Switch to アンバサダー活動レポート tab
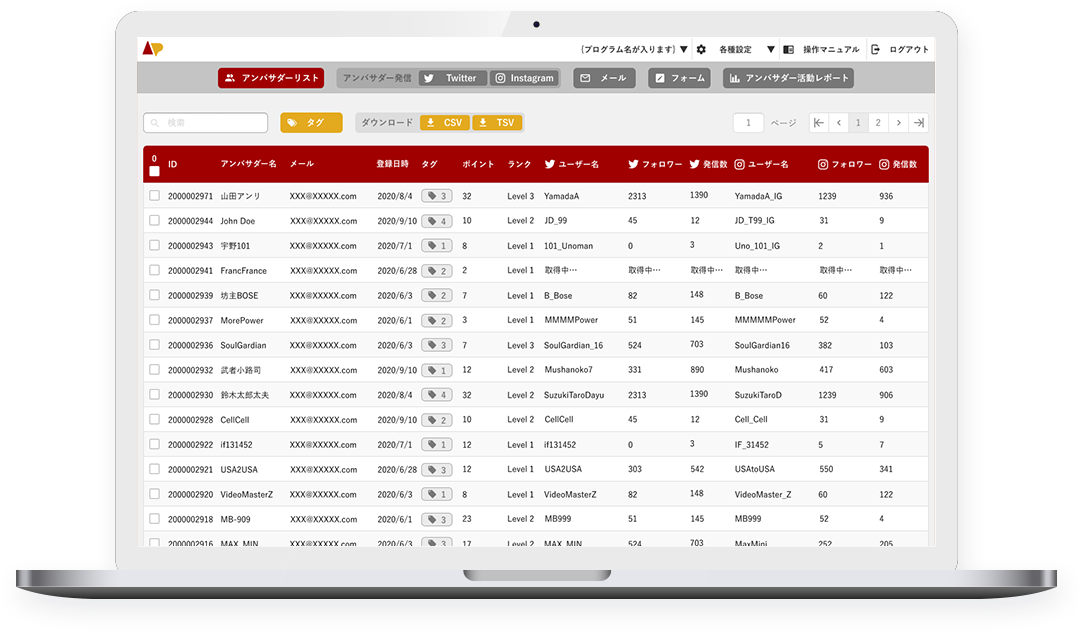1081x632 pixels. [x=788, y=78]
